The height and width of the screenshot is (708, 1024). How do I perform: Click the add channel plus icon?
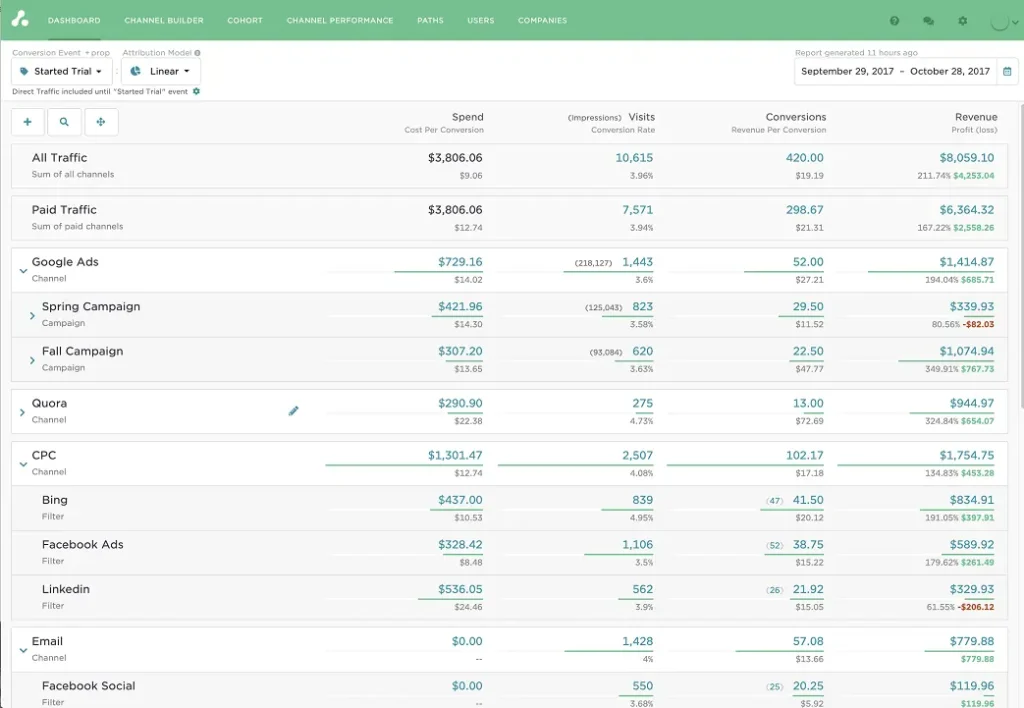(28, 121)
